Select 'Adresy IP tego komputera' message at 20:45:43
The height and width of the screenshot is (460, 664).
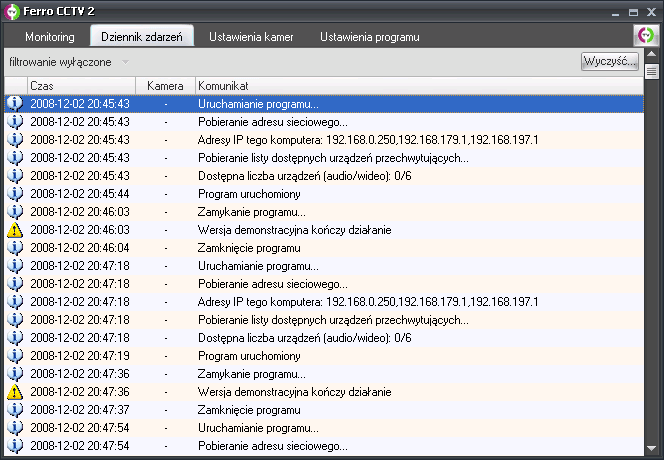click(x=368, y=140)
